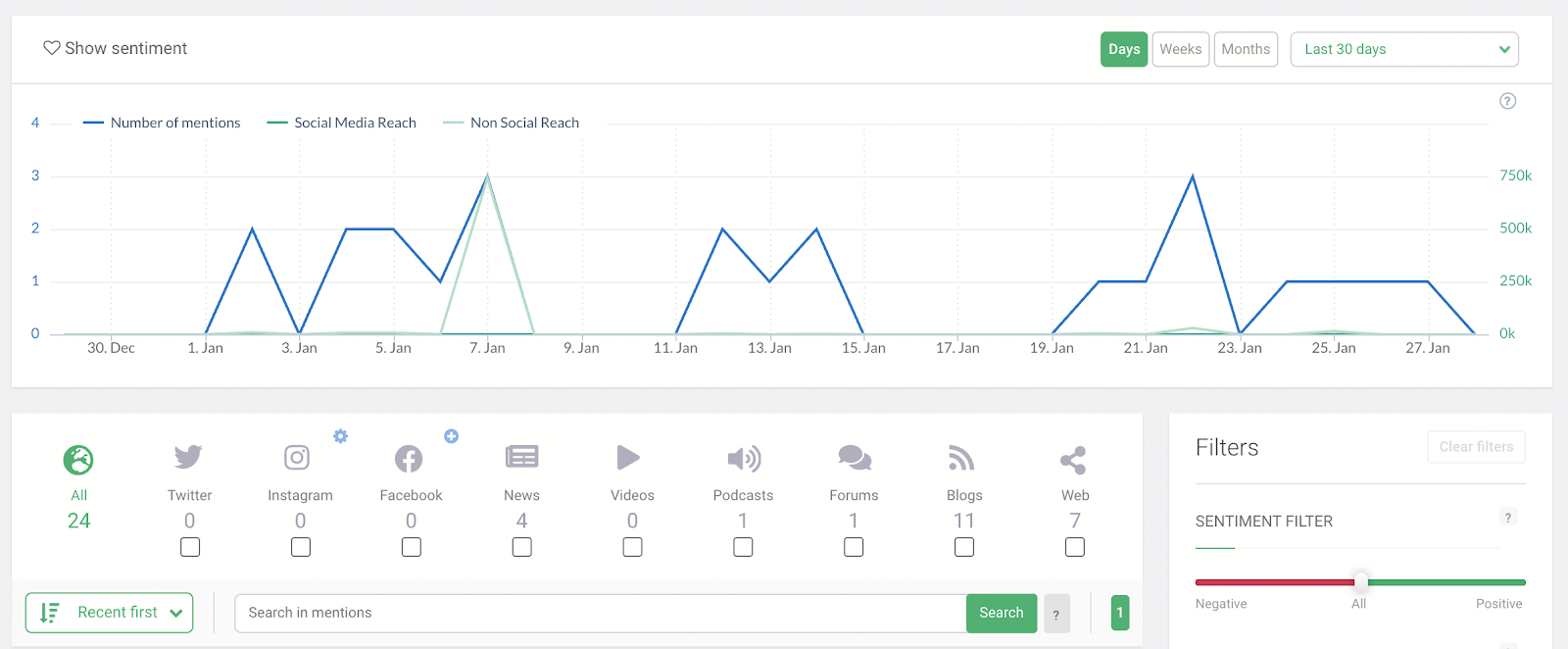Select the Instagram source icon
Image resolution: width=1568 pixels, height=649 pixels.
(x=297, y=457)
